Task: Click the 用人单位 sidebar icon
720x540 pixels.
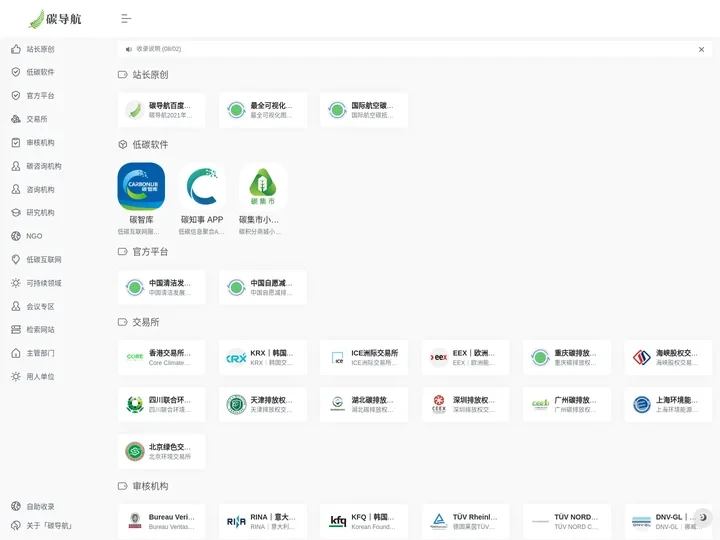Action: point(16,377)
